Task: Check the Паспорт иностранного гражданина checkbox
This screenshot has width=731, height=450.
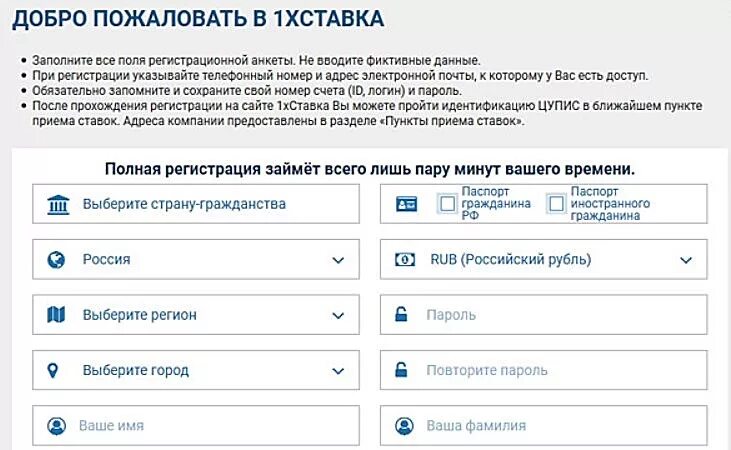Action: tap(556, 204)
